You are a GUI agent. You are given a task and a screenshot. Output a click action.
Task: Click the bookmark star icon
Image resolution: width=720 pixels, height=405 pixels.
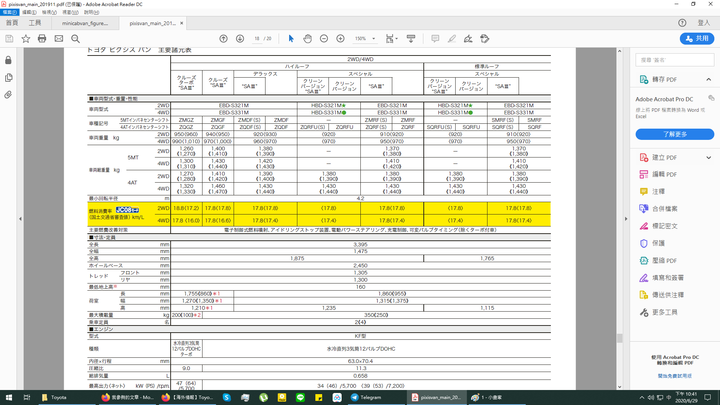26,39
